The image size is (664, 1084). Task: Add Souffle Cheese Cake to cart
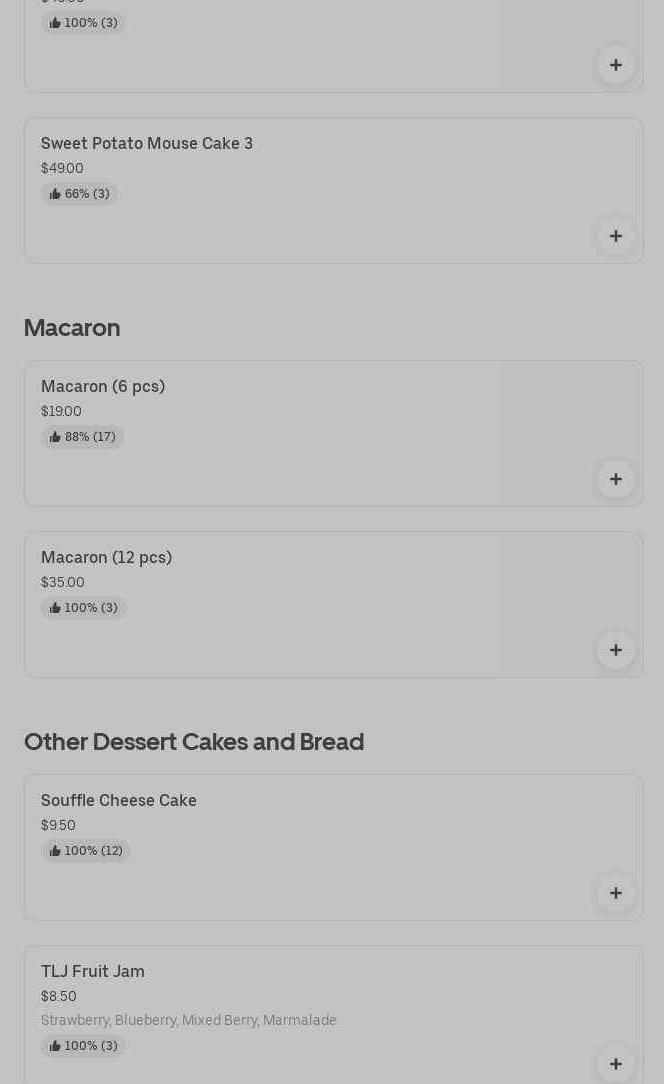click(x=615, y=893)
